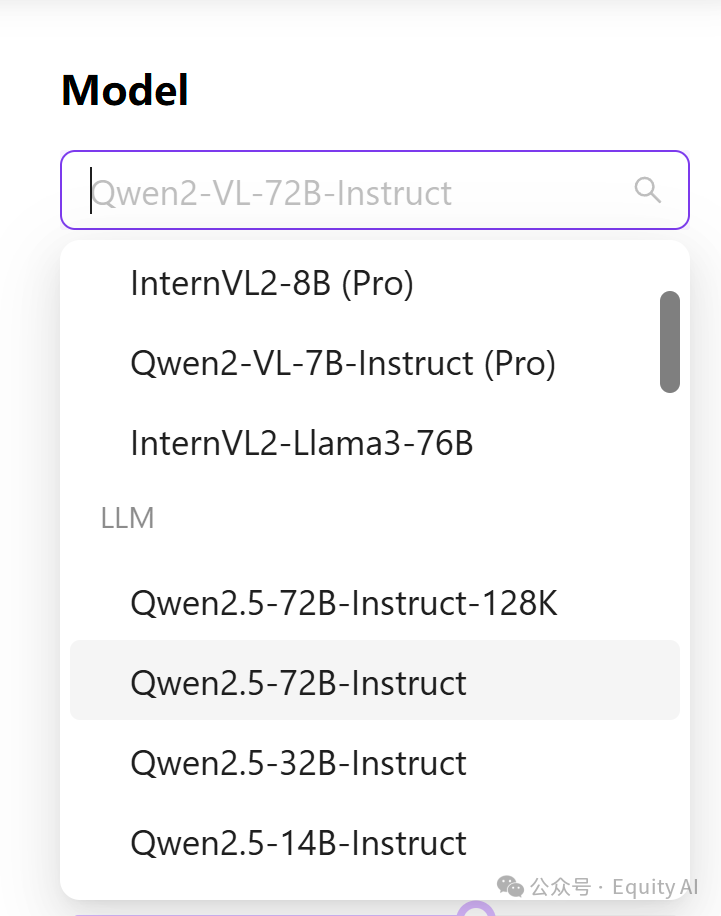Click the WeChat logo icon in watermark
This screenshot has height=916, width=721.
(510, 886)
